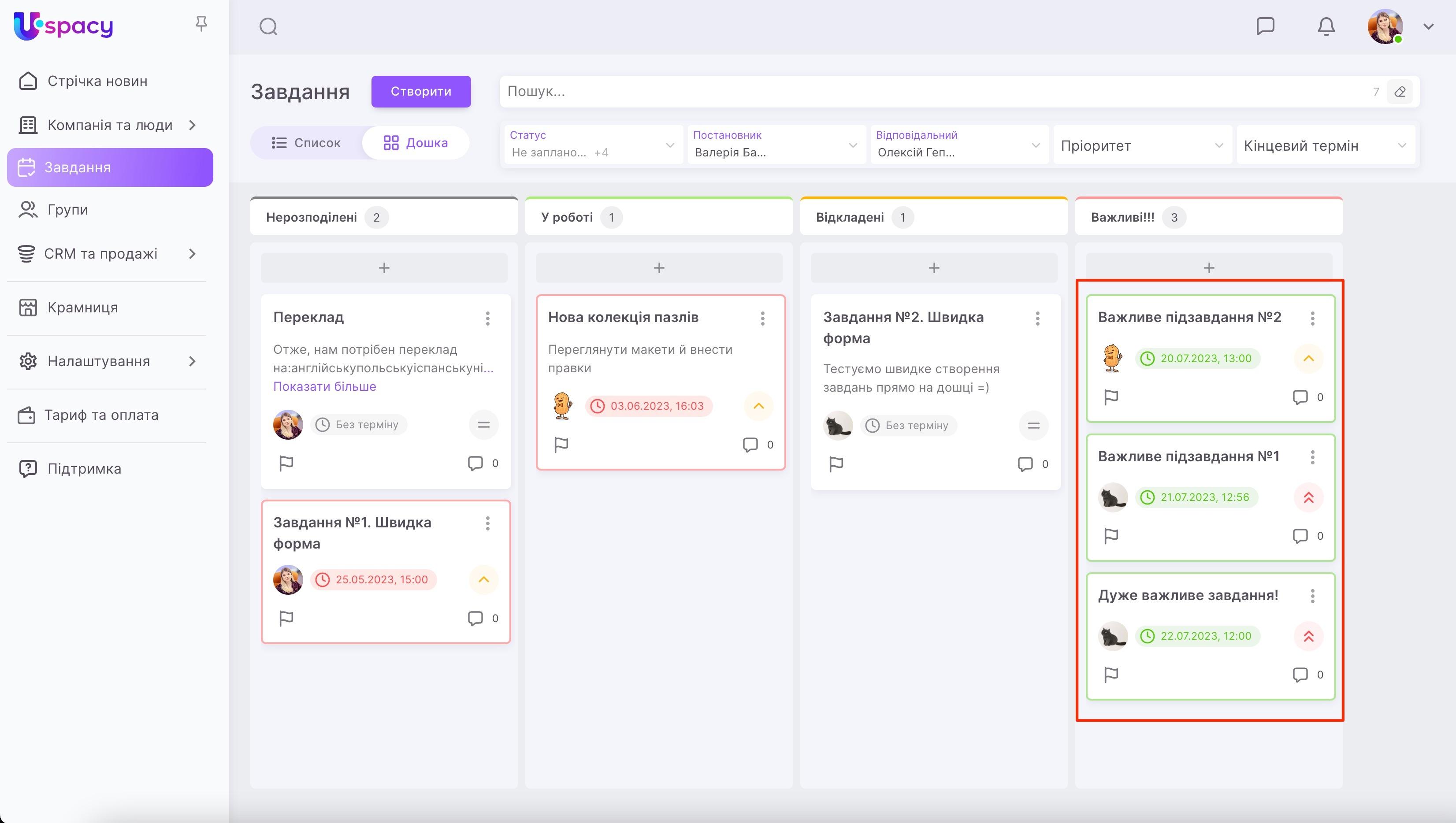1456x823 pixels.
Task: Click the priority icon on Важливе підзавдання №1
Action: click(x=1308, y=497)
